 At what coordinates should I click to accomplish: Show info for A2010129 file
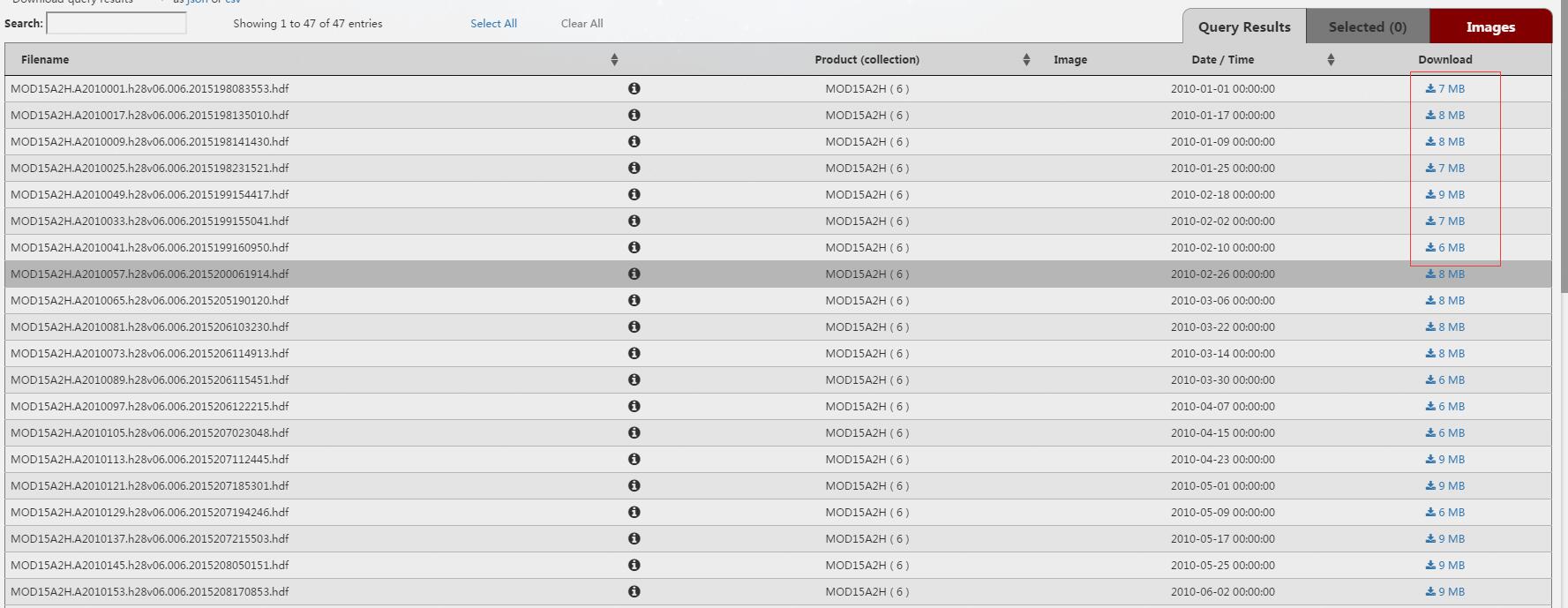pos(634,512)
